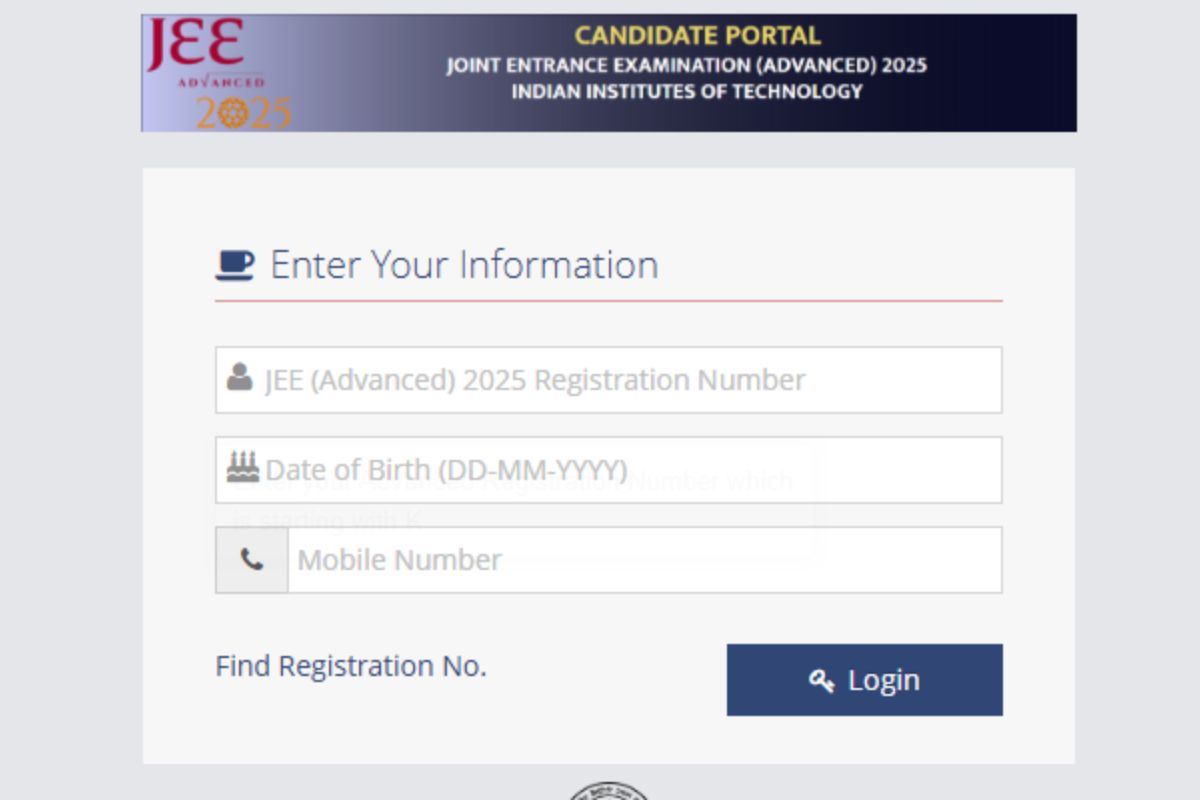Click the JOINT ENTRANCE EXAMINATION header line
The width and height of the screenshot is (1200, 800).
(x=686, y=63)
